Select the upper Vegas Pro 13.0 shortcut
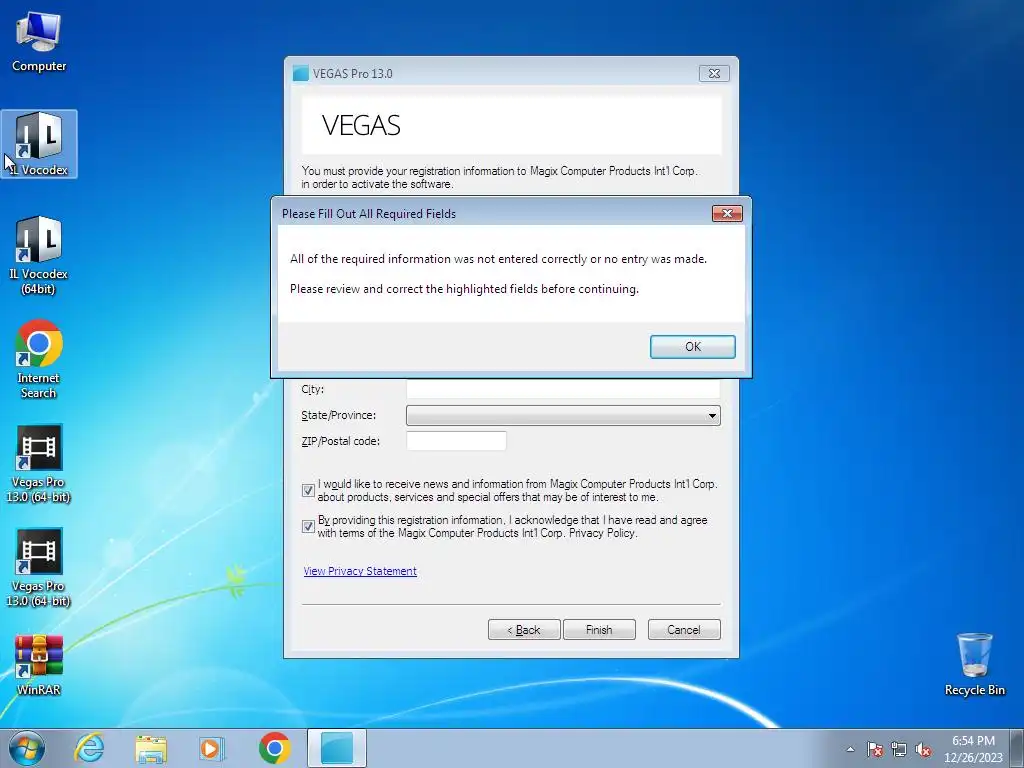 (39, 464)
